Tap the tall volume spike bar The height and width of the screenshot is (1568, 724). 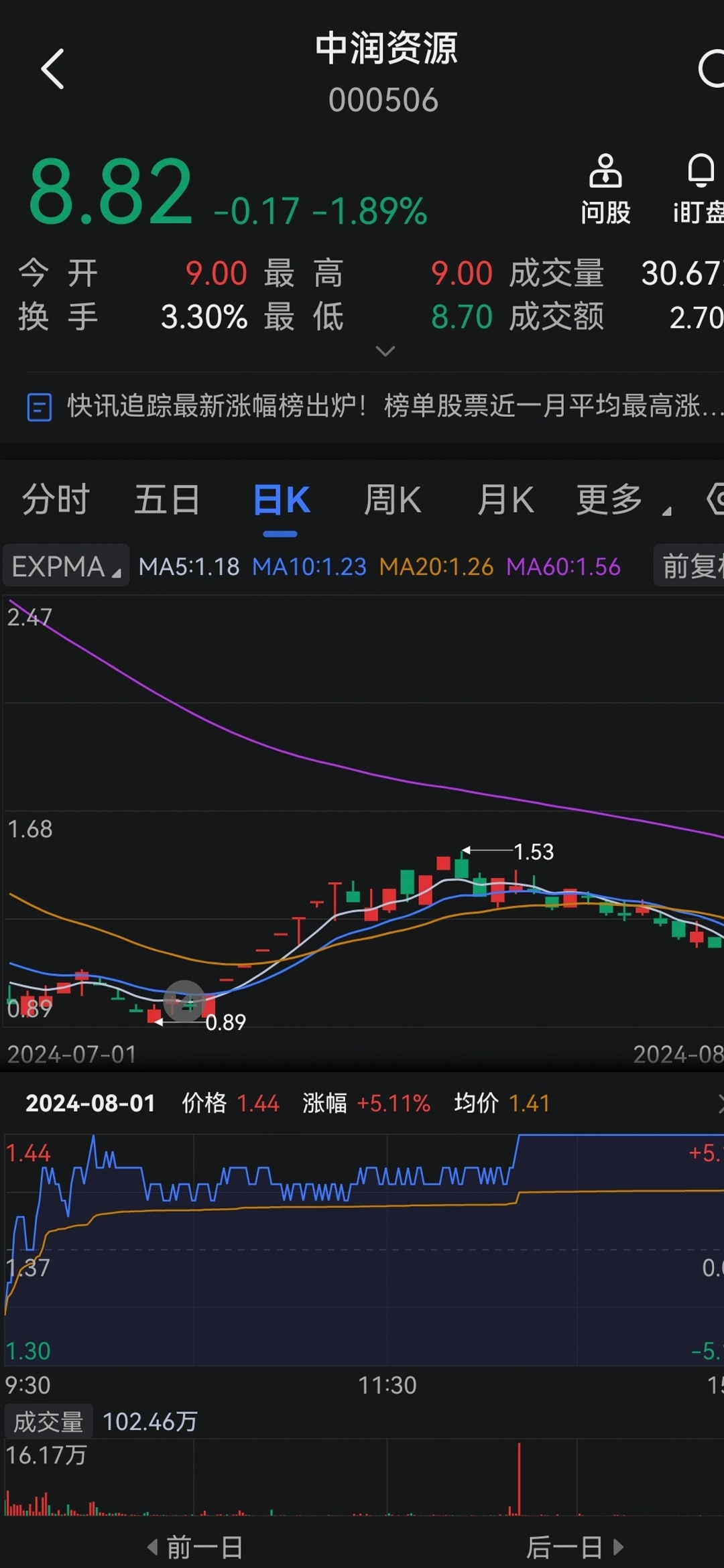pyautogui.click(x=519, y=1480)
